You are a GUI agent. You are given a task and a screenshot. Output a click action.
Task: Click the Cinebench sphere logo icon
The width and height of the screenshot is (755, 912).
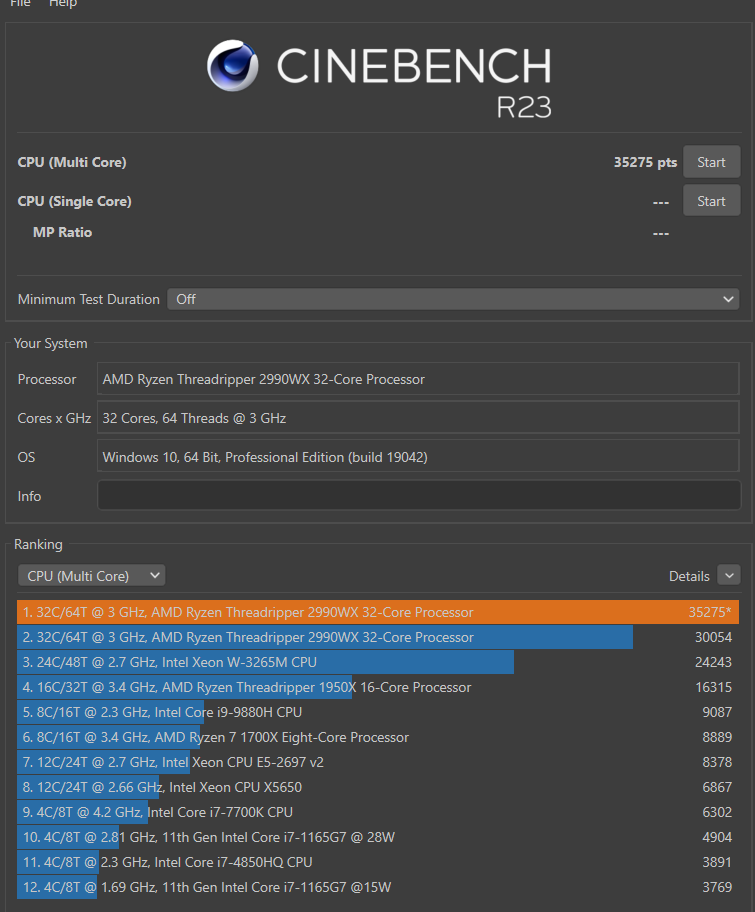tap(233, 65)
